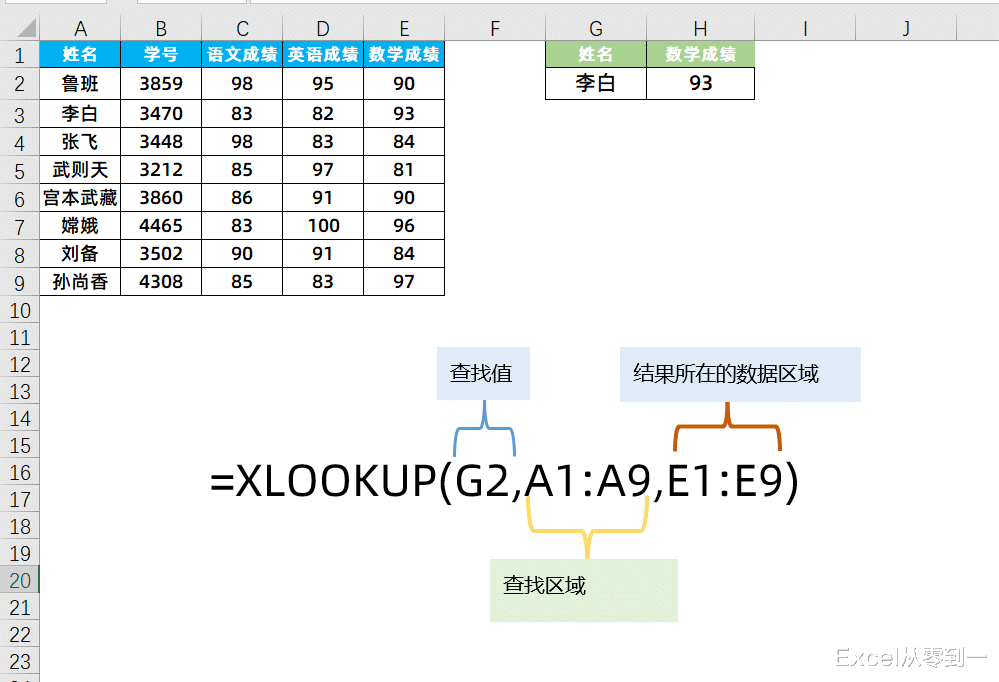Click the 李白 cell in column G

tap(595, 83)
